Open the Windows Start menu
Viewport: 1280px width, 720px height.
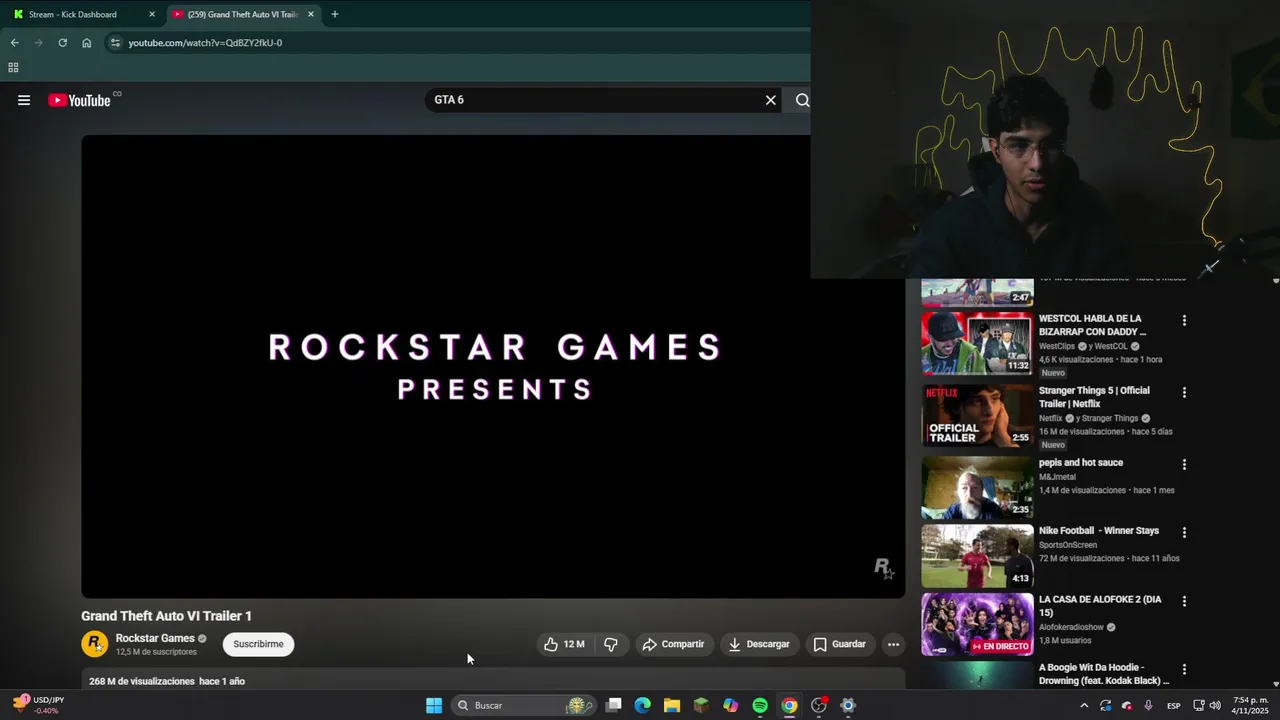coord(434,706)
